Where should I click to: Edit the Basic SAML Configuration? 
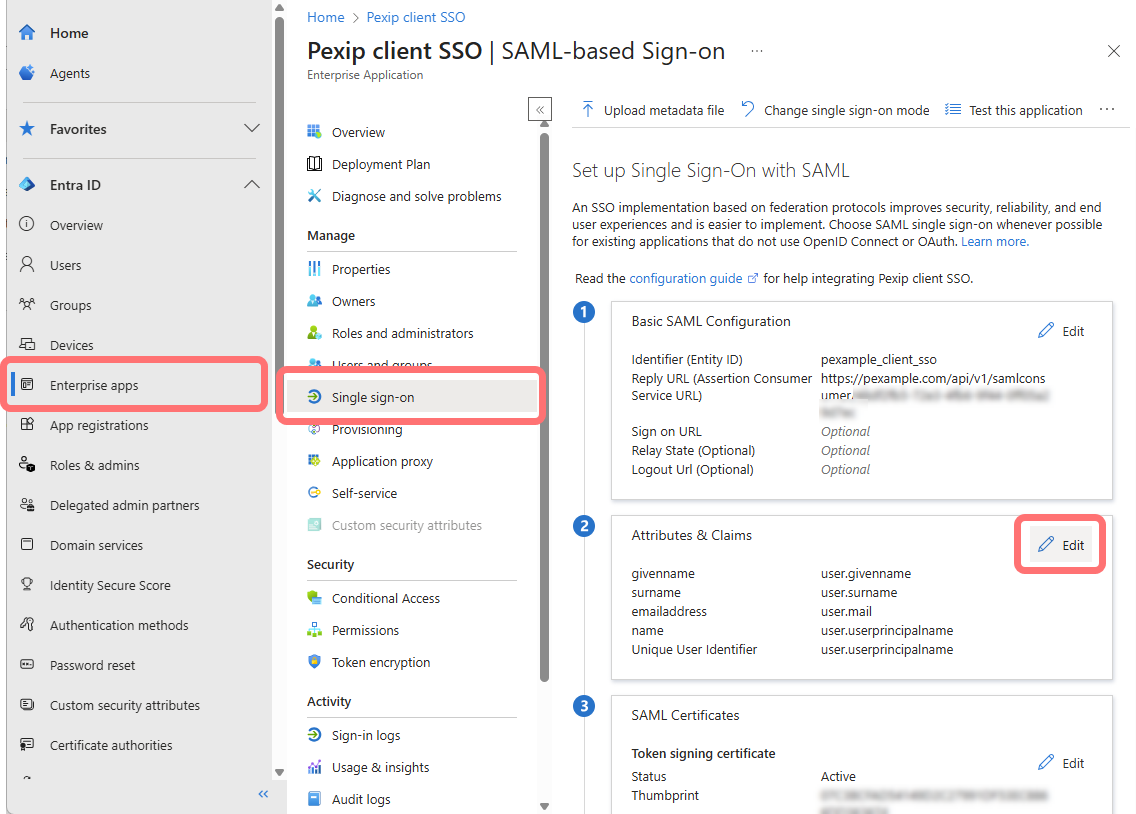(1061, 331)
